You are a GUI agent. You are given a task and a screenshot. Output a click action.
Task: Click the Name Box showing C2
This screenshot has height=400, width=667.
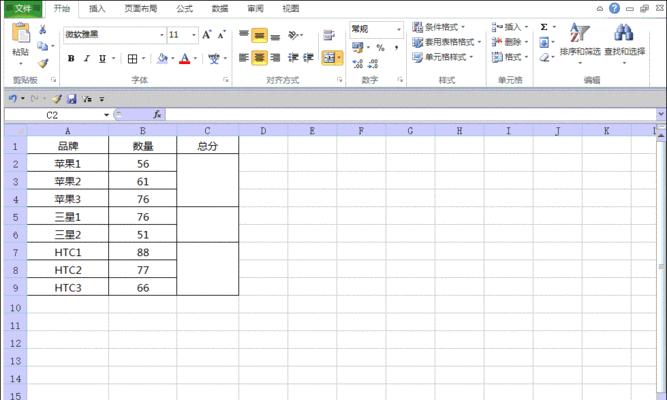tap(53, 115)
